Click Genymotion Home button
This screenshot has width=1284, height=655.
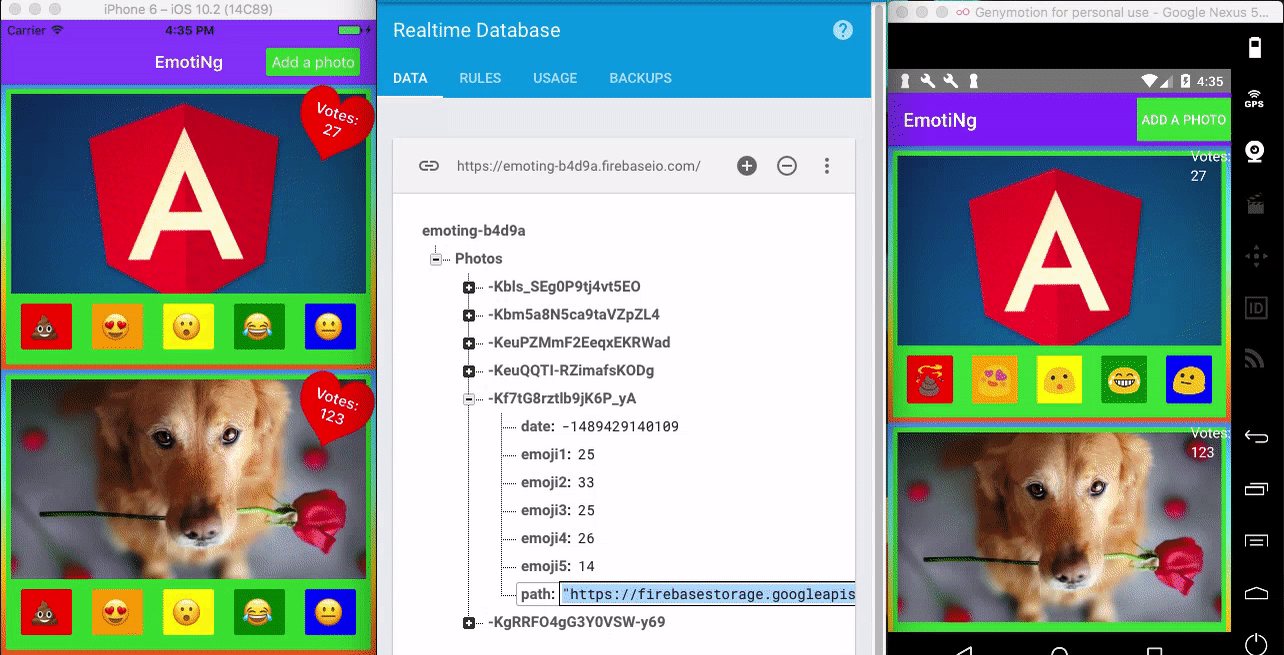click(x=1256, y=593)
